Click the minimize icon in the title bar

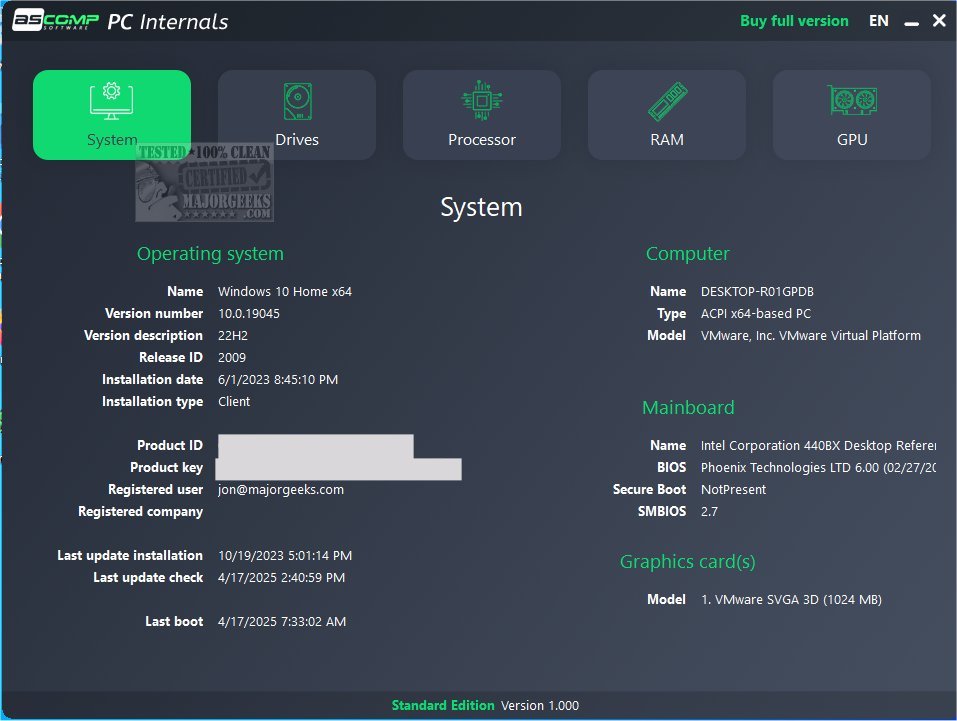point(910,20)
